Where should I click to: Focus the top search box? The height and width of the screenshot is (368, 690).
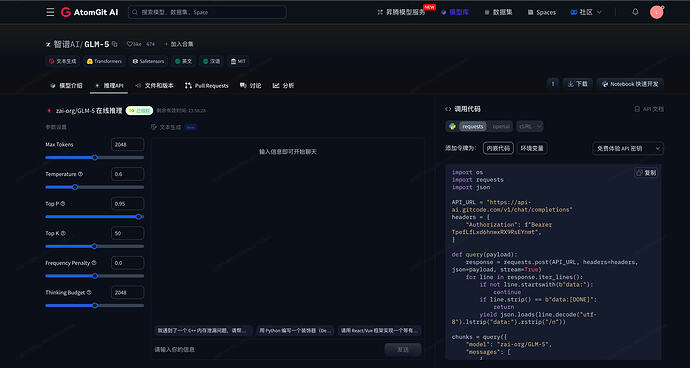pyautogui.click(x=207, y=12)
